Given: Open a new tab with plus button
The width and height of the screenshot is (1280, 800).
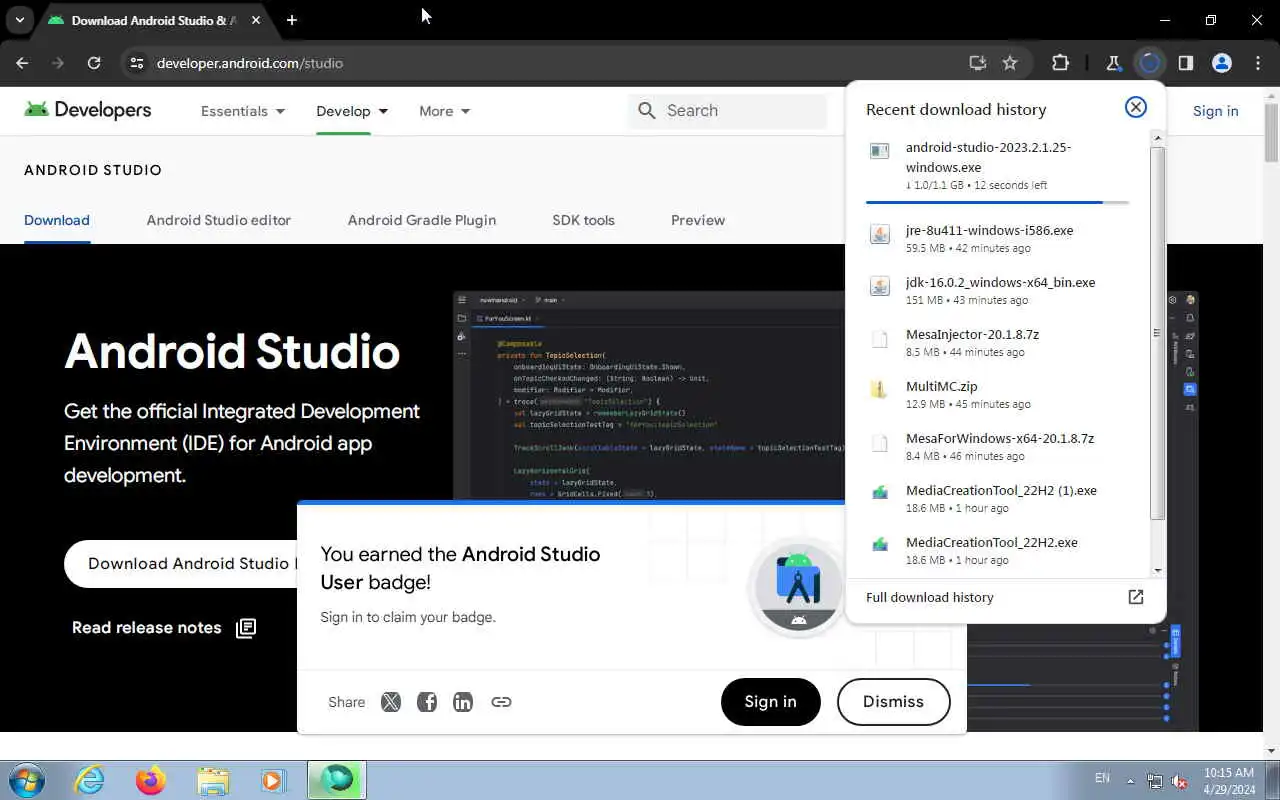Looking at the screenshot, I should (291, 20).
